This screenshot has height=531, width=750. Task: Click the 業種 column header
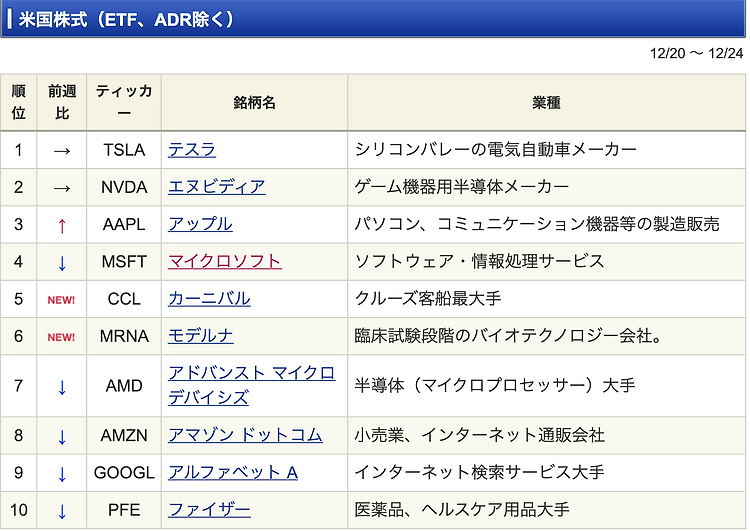546,102
